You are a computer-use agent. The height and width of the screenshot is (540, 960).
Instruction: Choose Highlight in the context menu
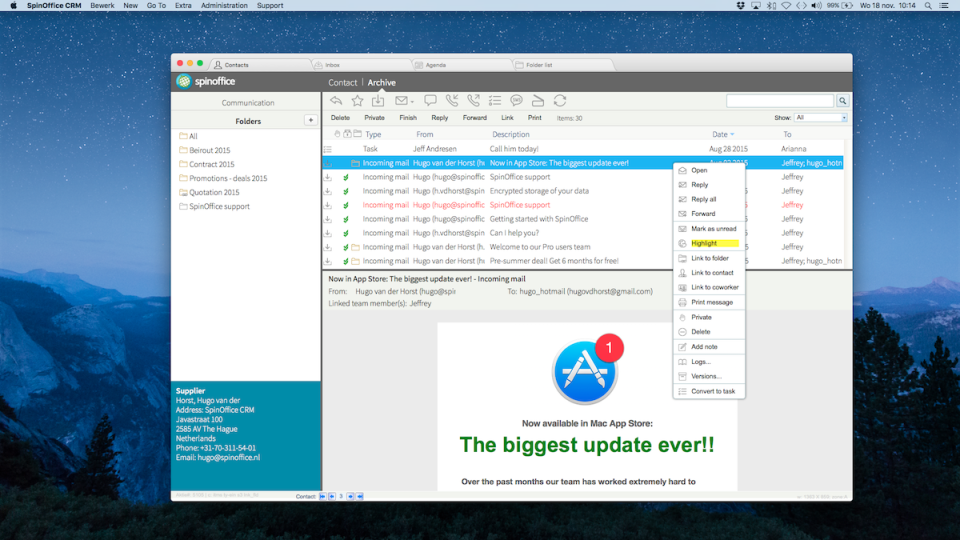click(x=709, y=243)
